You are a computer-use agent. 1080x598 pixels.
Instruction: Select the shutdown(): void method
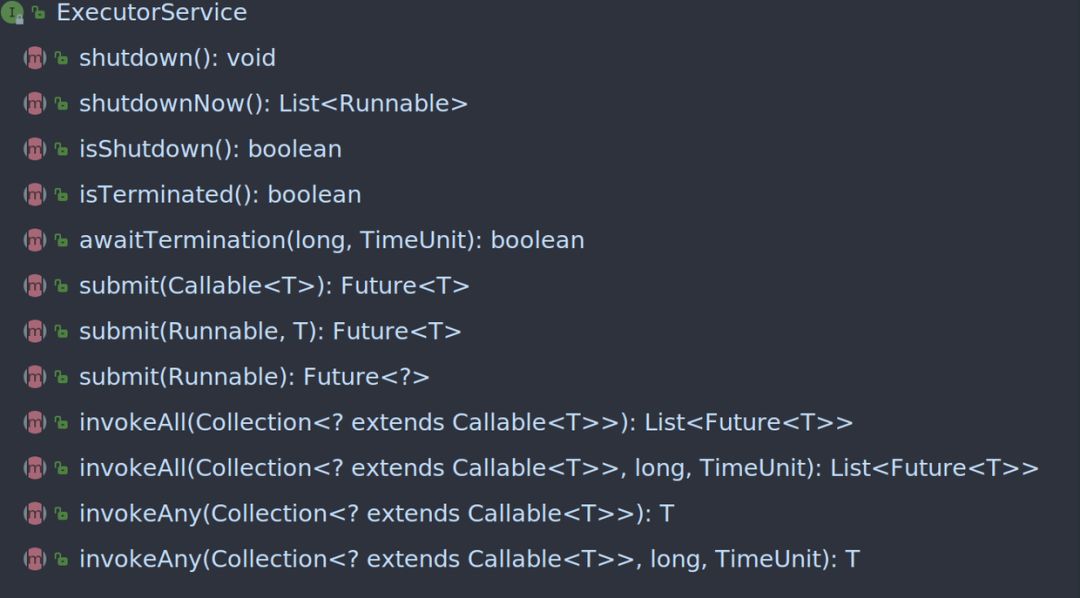(177, 58)
